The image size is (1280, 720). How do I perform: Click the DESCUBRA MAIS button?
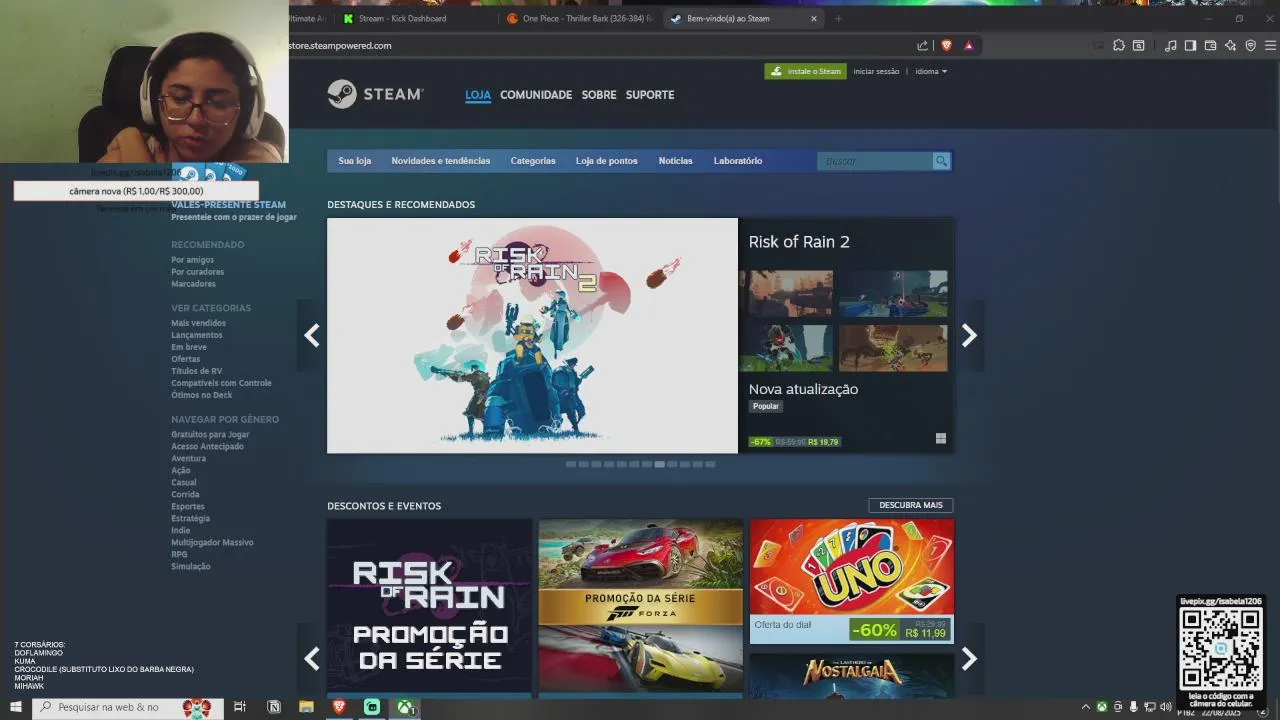tap(911, 505)
